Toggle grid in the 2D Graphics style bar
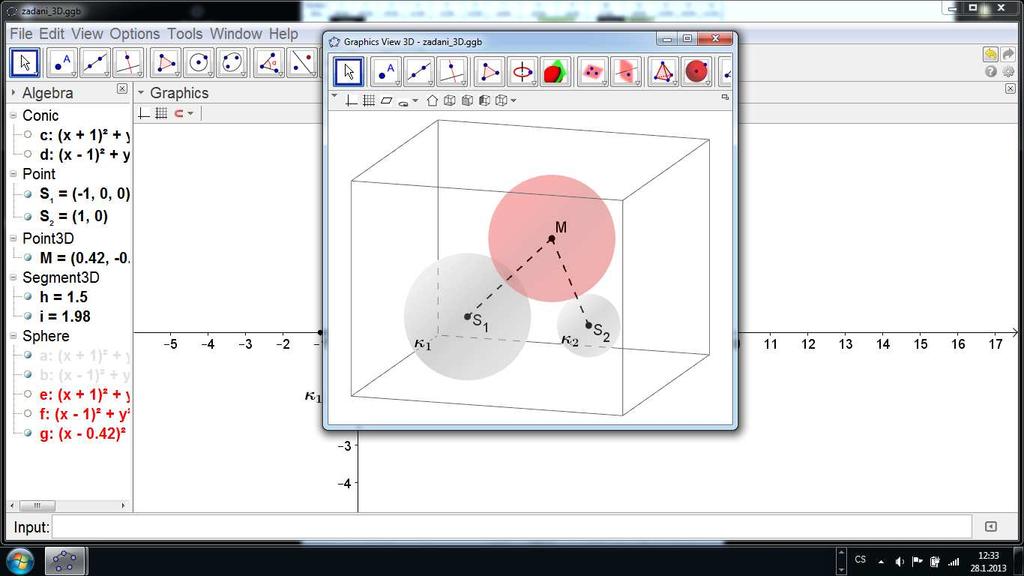 [x=161, y=114]
